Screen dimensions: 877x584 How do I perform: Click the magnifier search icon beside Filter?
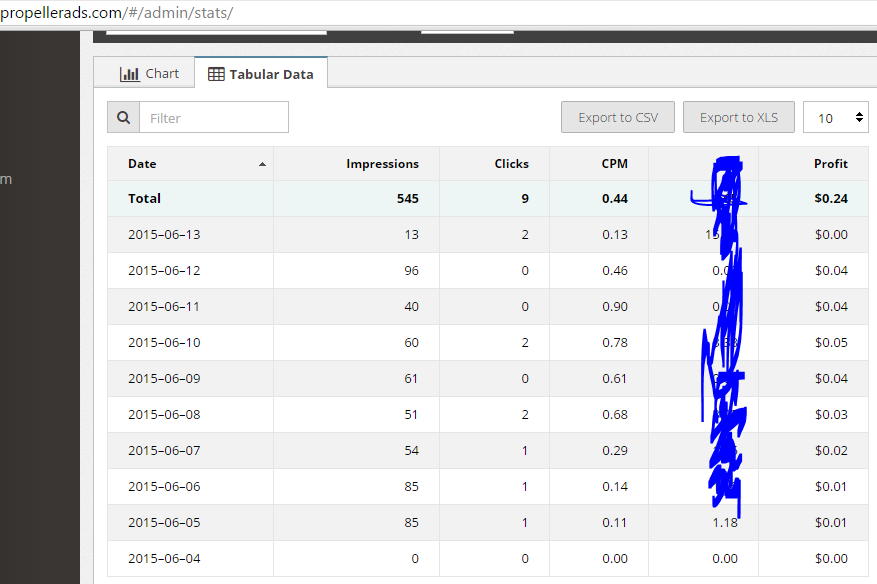[x=123, y=118]
